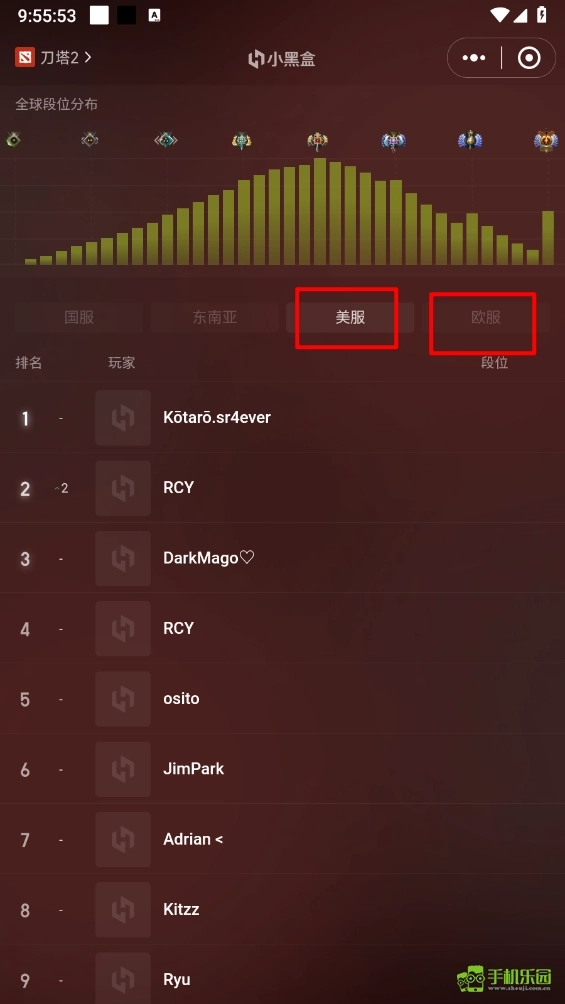
Task: Tap the rightmost bar in distribution chart
Action: pyautogui.click(x=548, y=238)
